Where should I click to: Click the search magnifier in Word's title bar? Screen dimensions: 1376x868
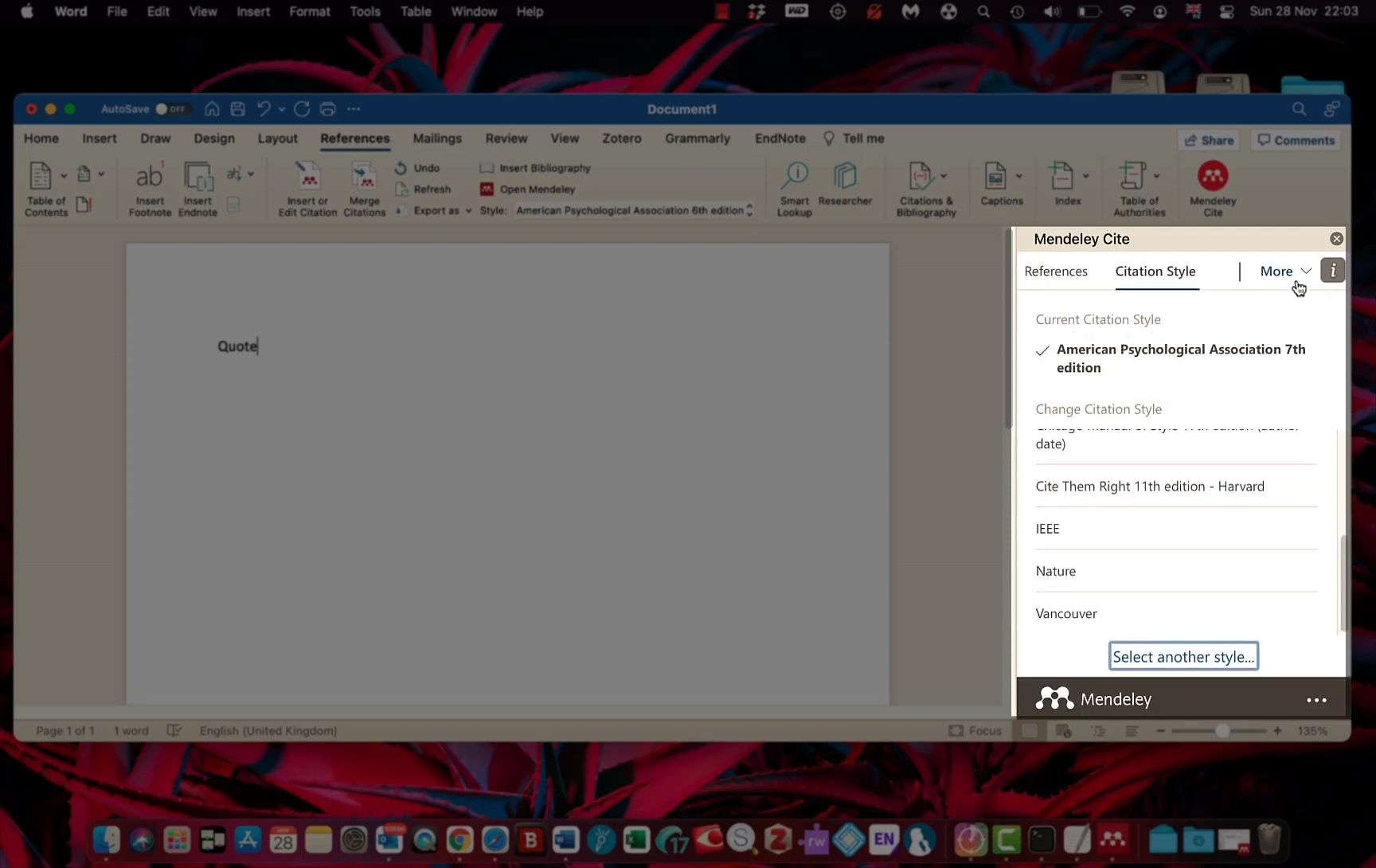1299,109
